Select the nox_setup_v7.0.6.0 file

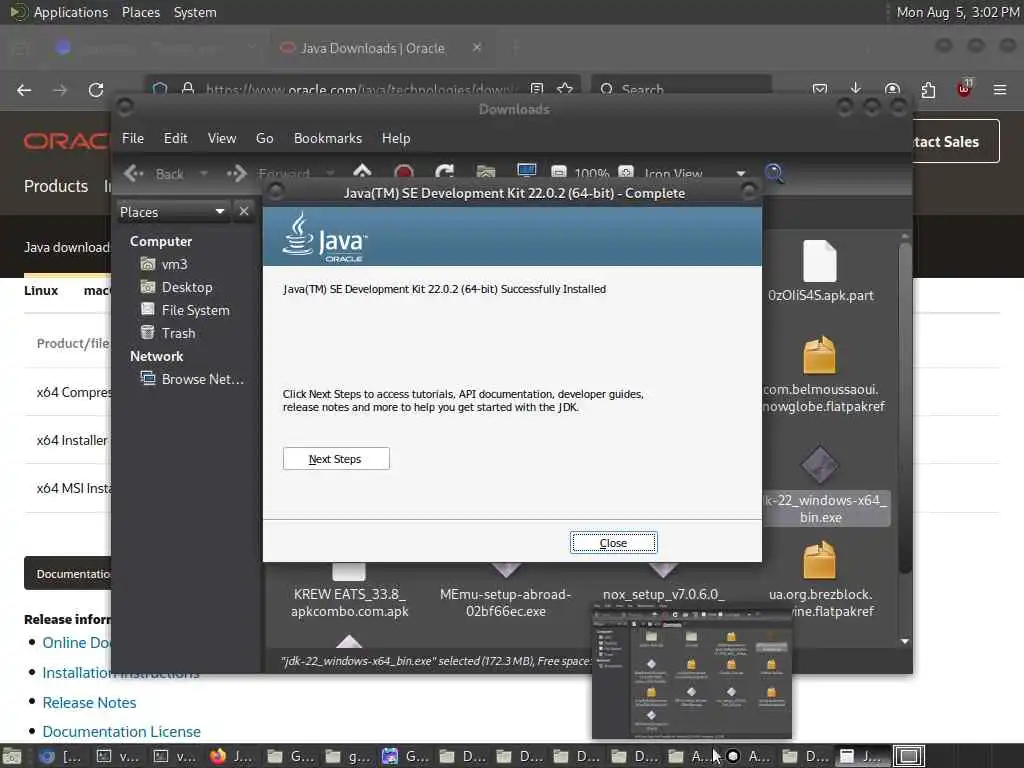point(664,594)
